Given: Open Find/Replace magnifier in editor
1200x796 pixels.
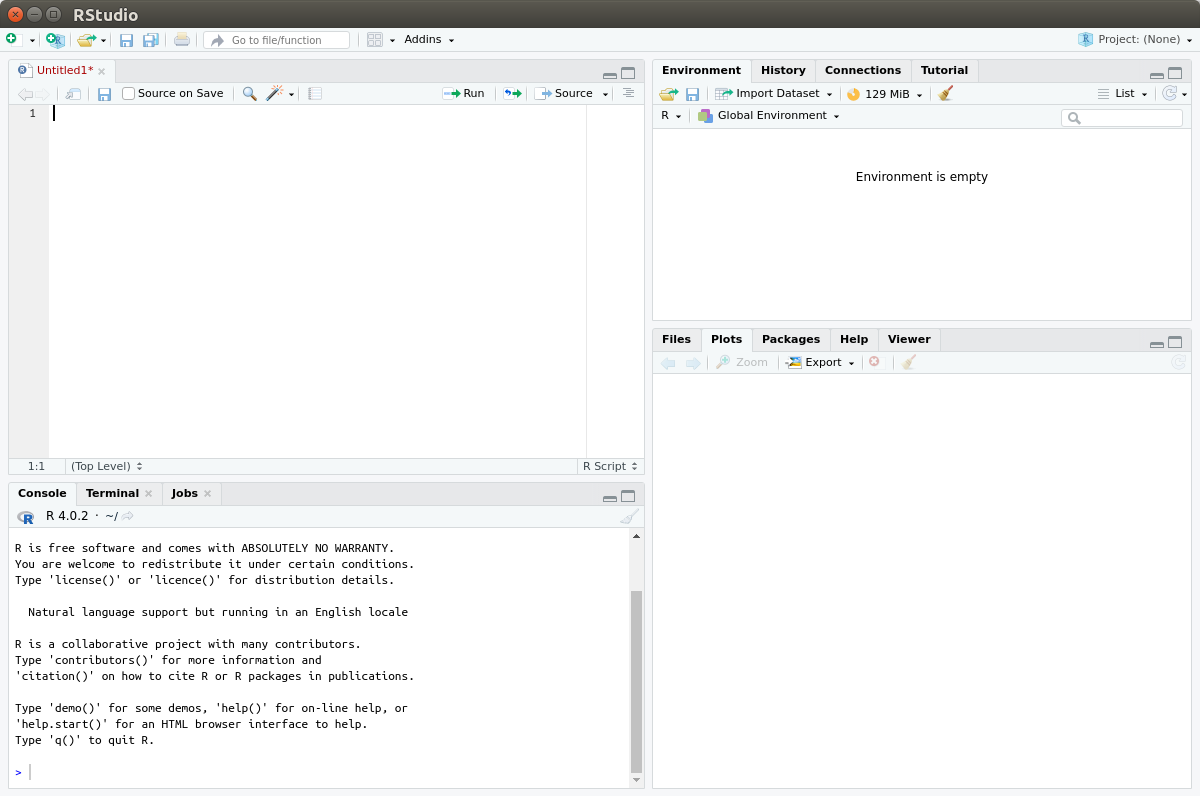Looking at the screenshot, I should [250, 94].
